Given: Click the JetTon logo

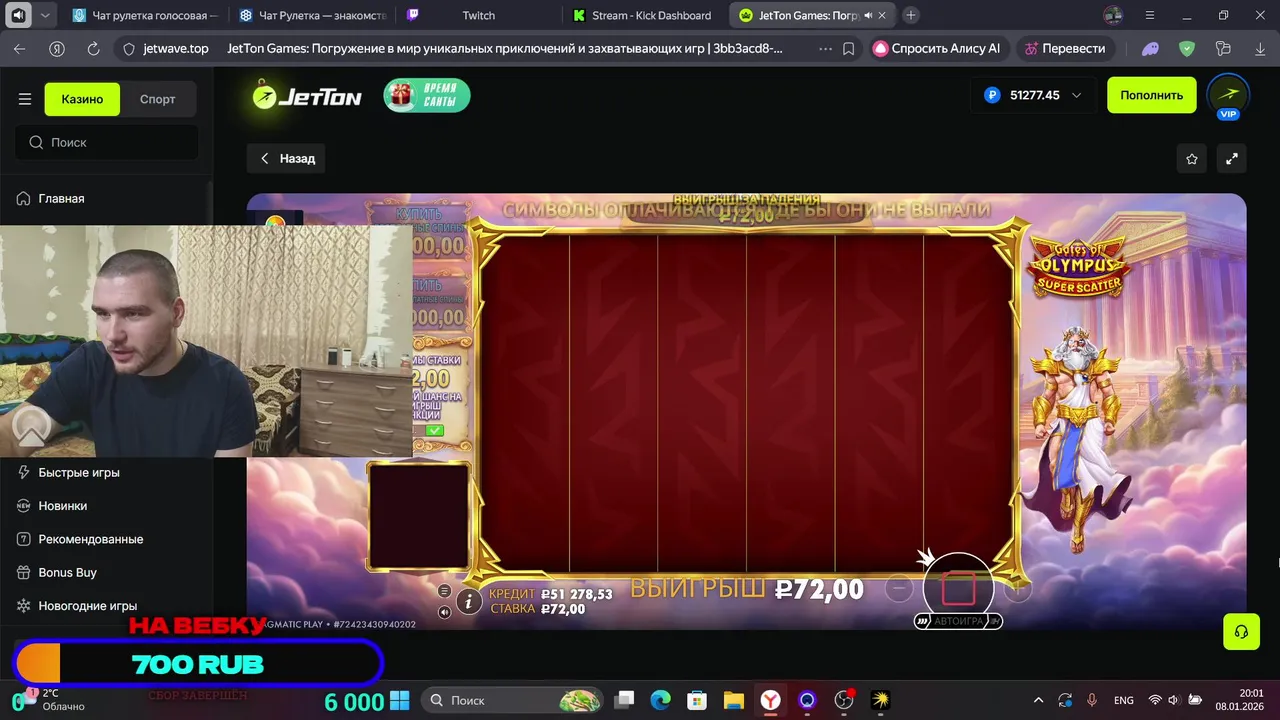Looking at the screenshot, I should pyautogui.click(x=307, y=96).
